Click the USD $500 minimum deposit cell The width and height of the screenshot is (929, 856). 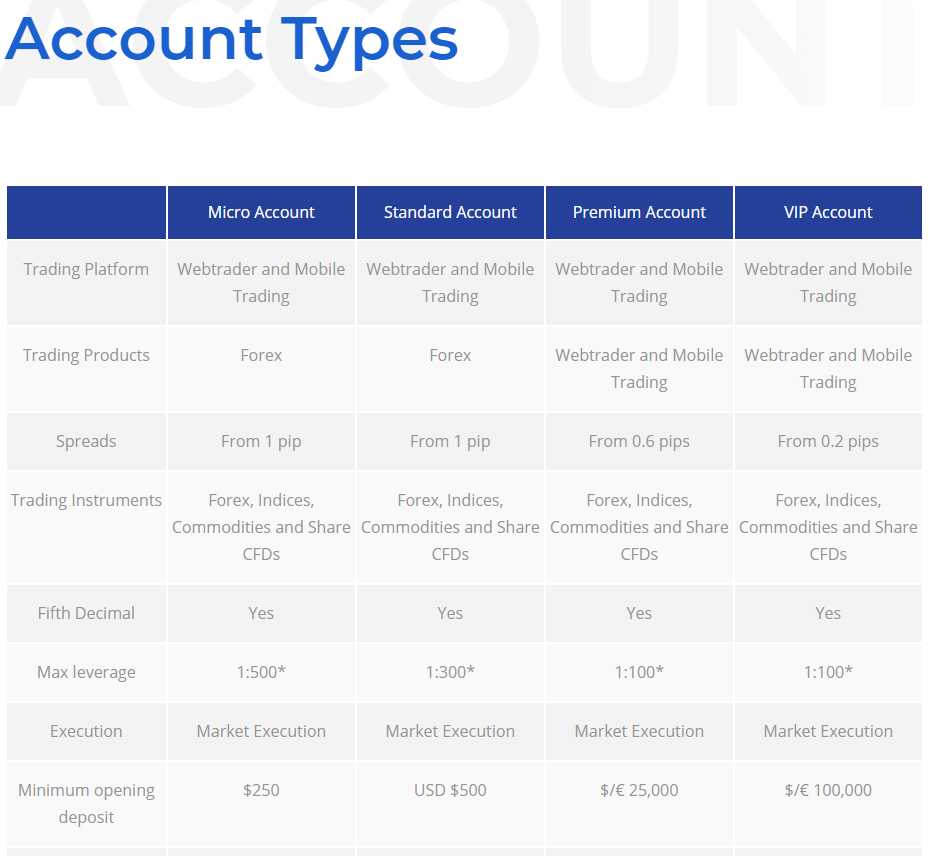pos(450,790)
